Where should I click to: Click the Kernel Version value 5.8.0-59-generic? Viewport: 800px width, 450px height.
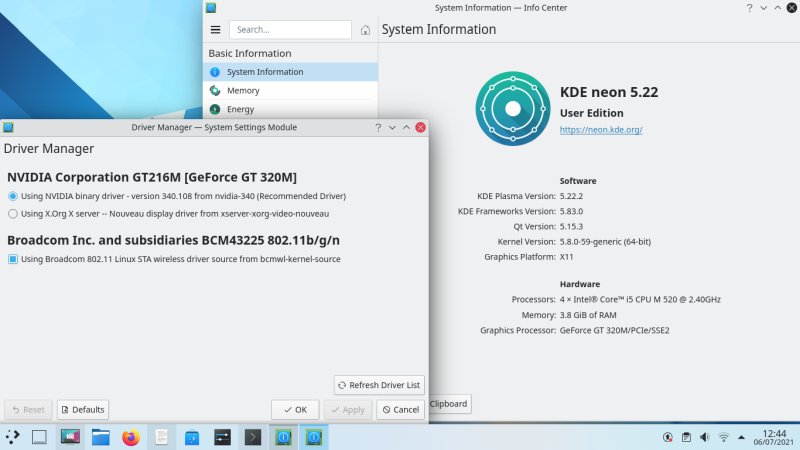(605, 242)
